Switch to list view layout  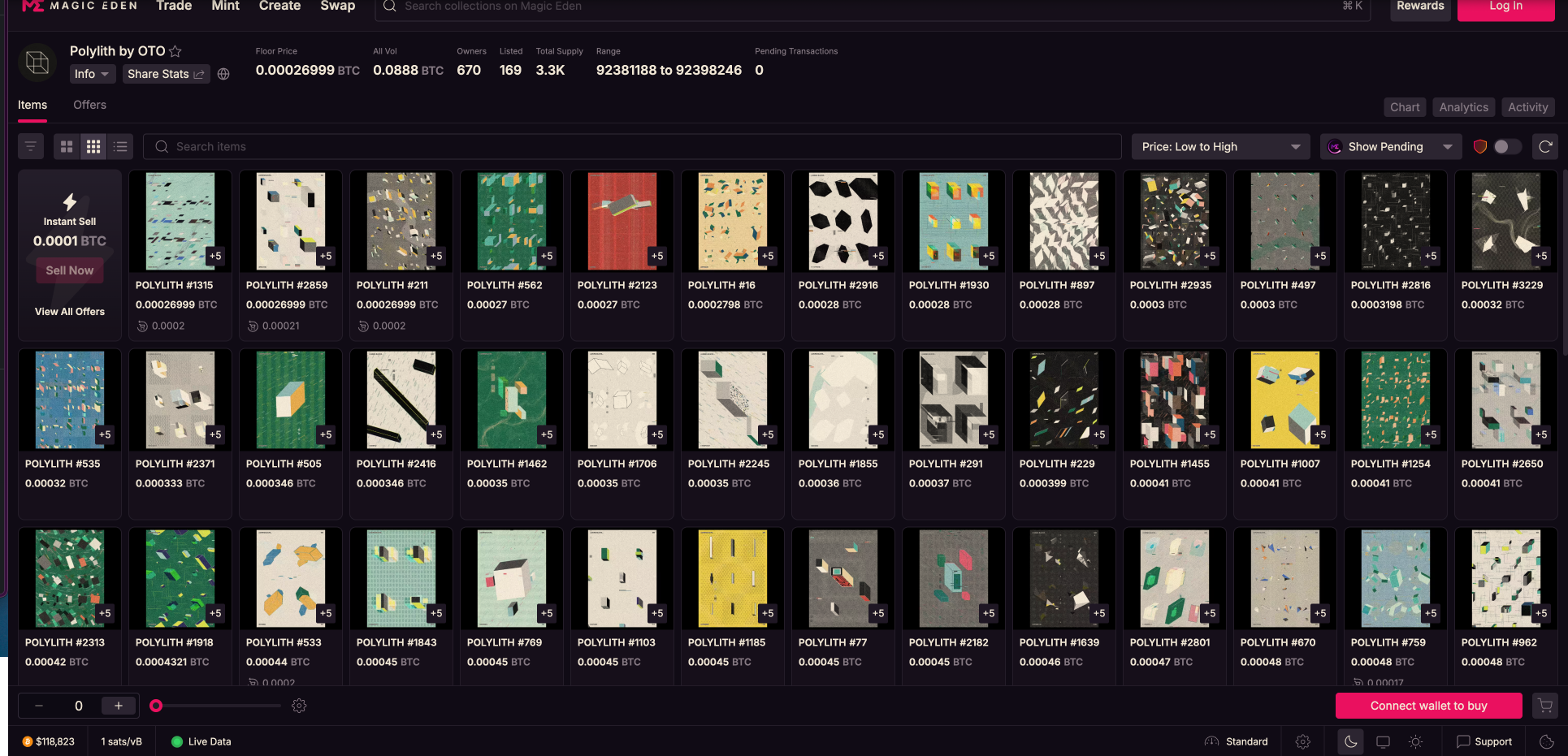pyautogui.click(x=119, y=146)
